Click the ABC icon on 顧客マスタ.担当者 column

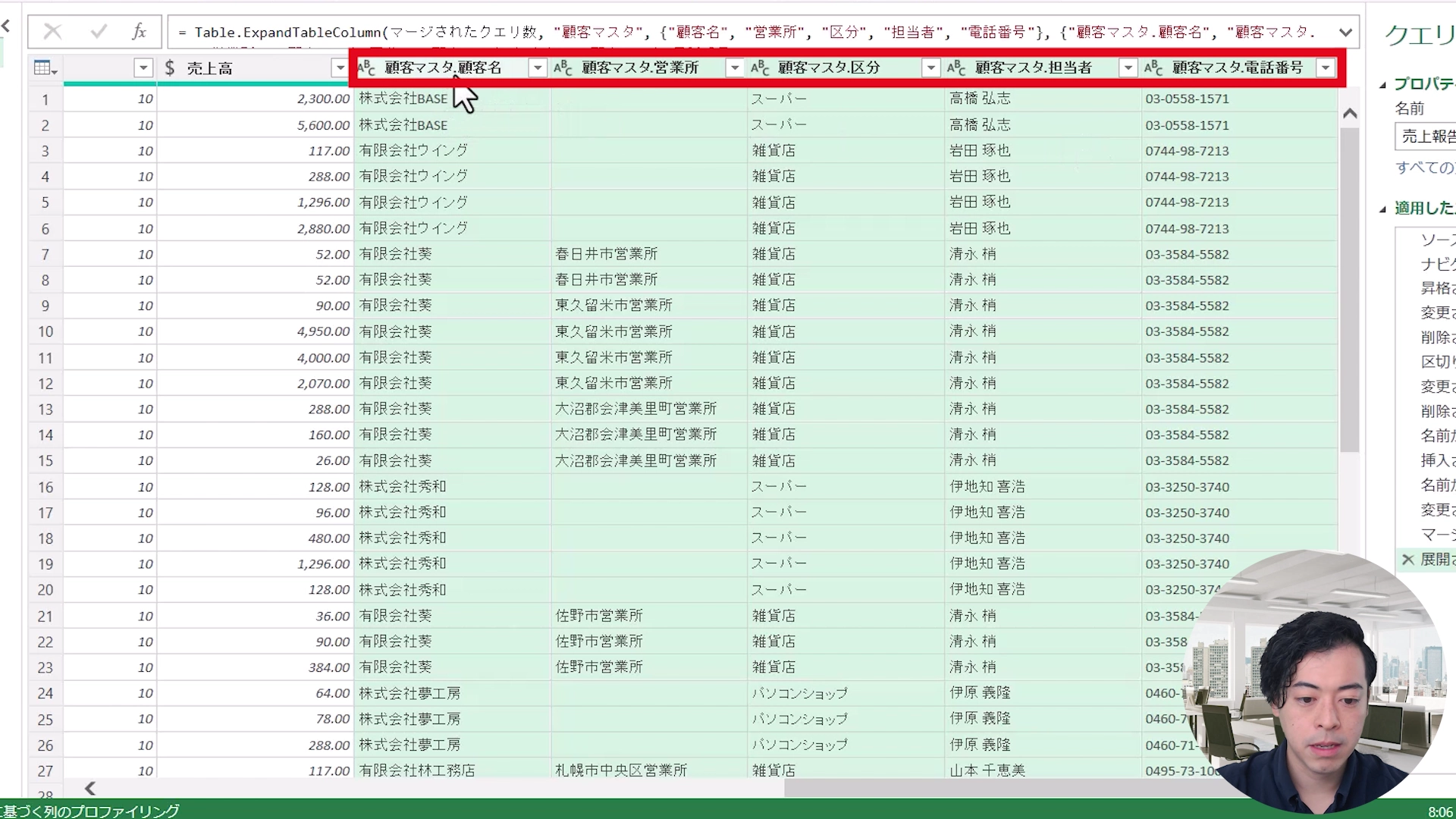[x=956, y=67]
